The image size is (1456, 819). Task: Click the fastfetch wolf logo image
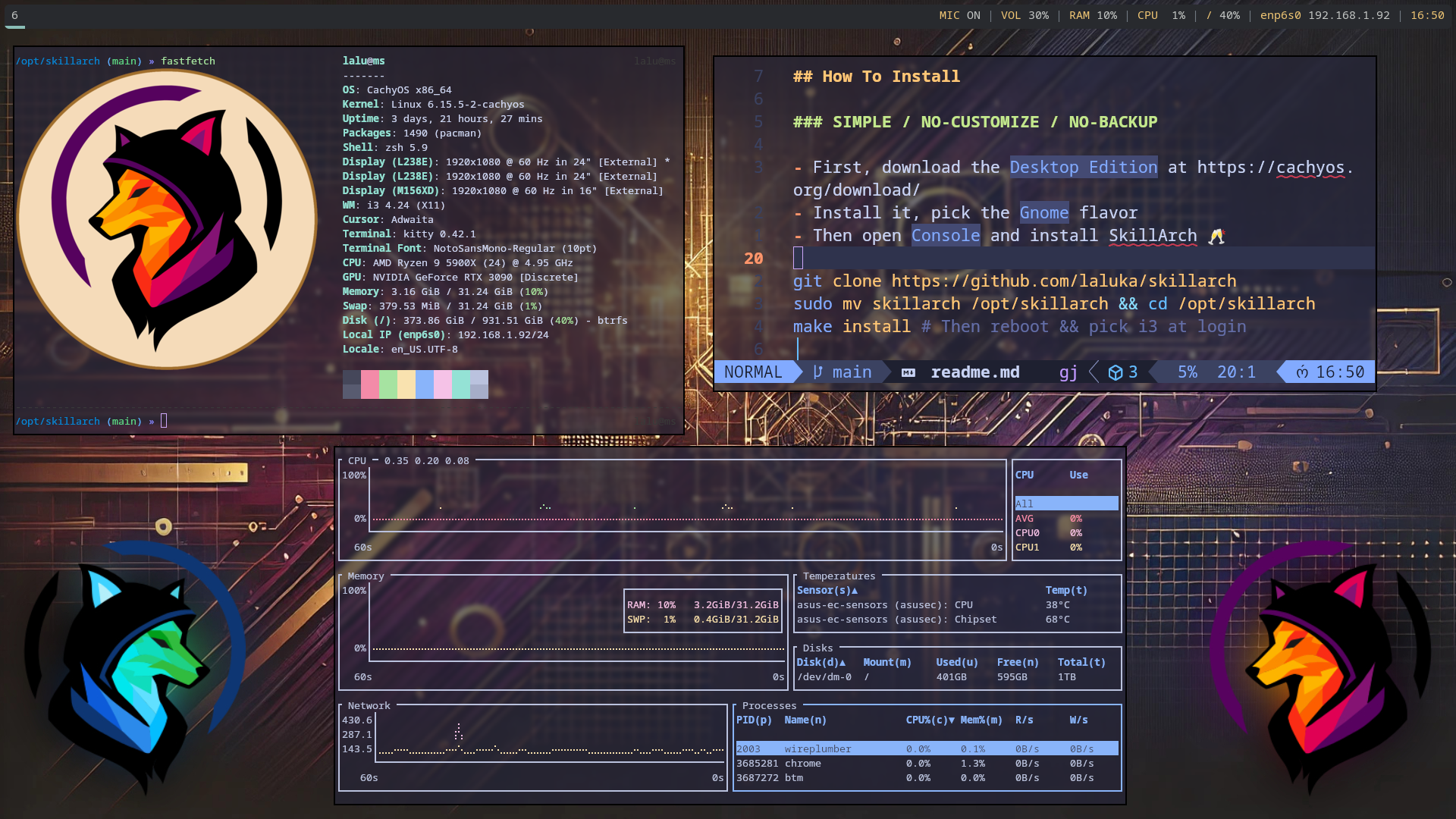click(167, 220)
